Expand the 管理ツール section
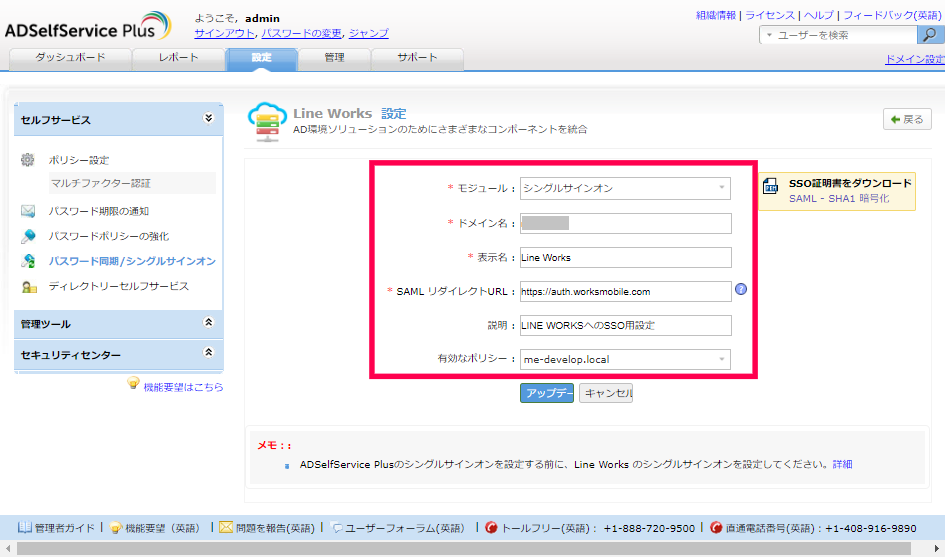Viewport: 945px width, 557px height. 208,323
